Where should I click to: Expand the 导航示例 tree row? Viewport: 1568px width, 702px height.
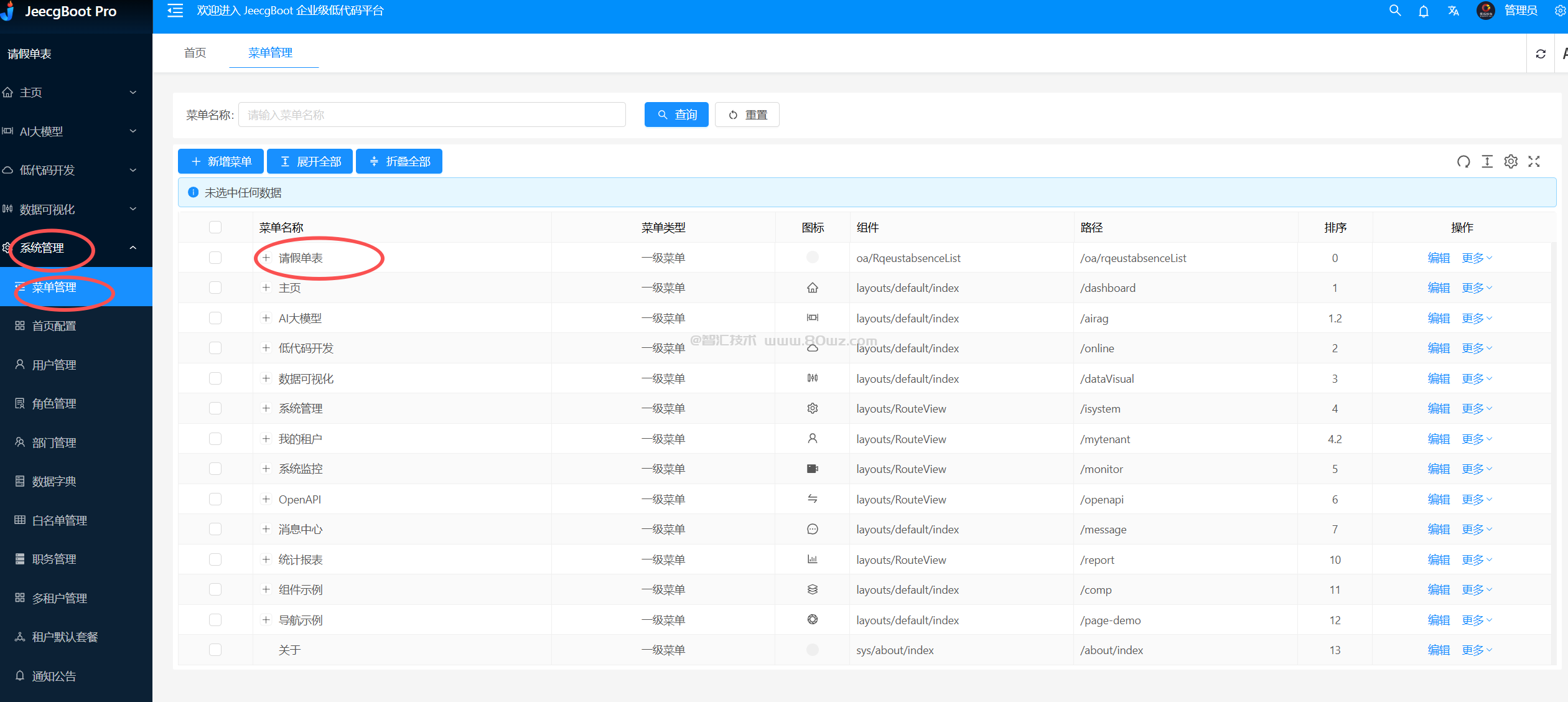click(x=266, y=620)
